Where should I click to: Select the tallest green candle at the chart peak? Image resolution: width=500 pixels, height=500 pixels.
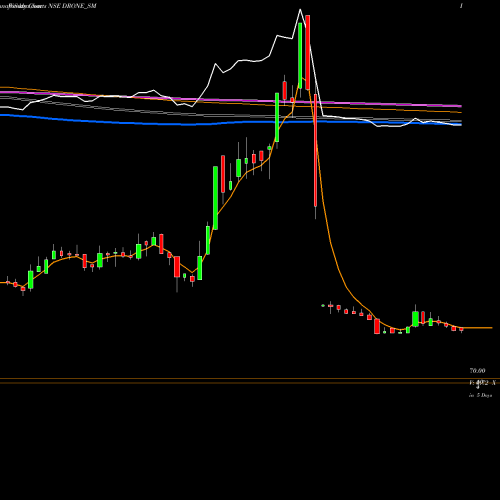[300, 56]
